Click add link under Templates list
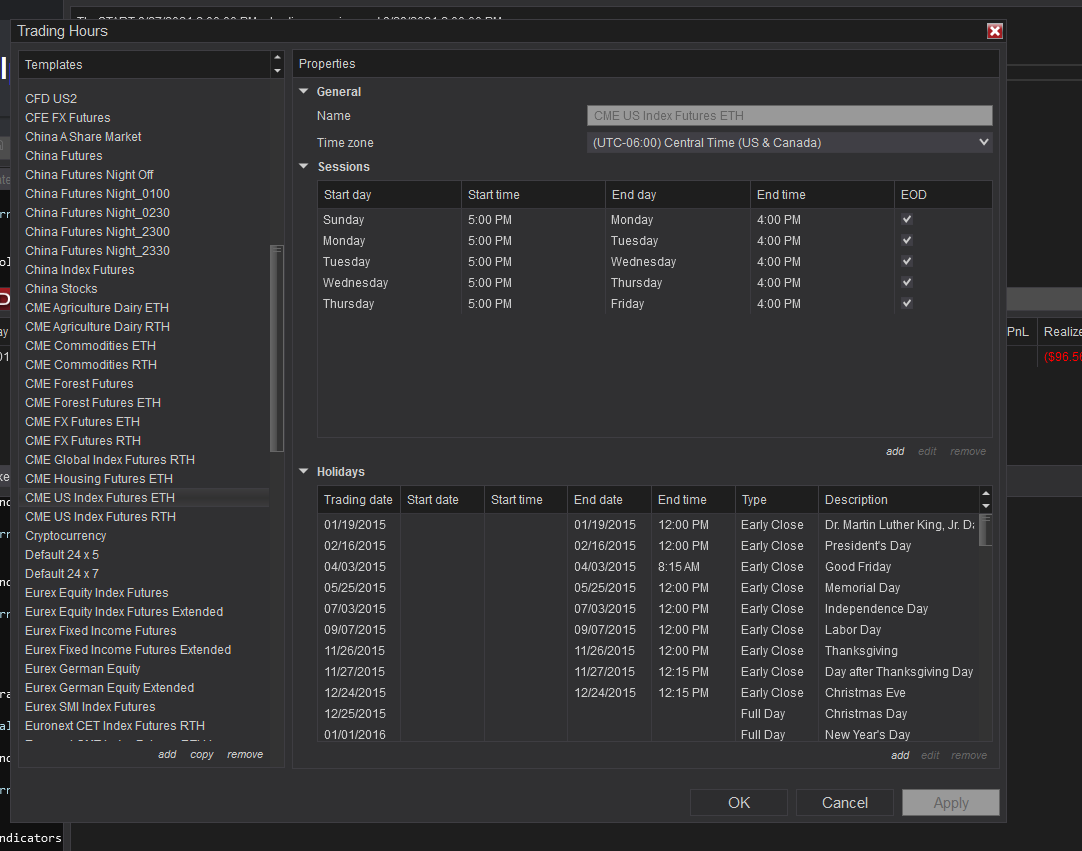Viewport: 1082px width, 851px height. click(x=167, y=755)
